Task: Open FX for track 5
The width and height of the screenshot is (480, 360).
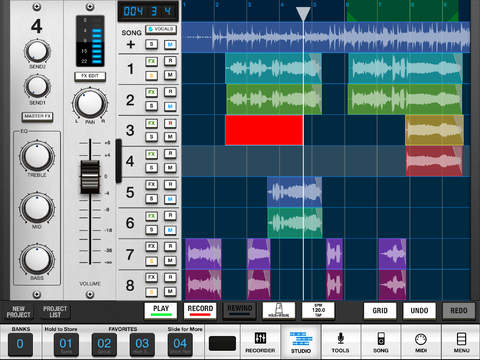Action: pyautogui.click(x=151, y=185)
